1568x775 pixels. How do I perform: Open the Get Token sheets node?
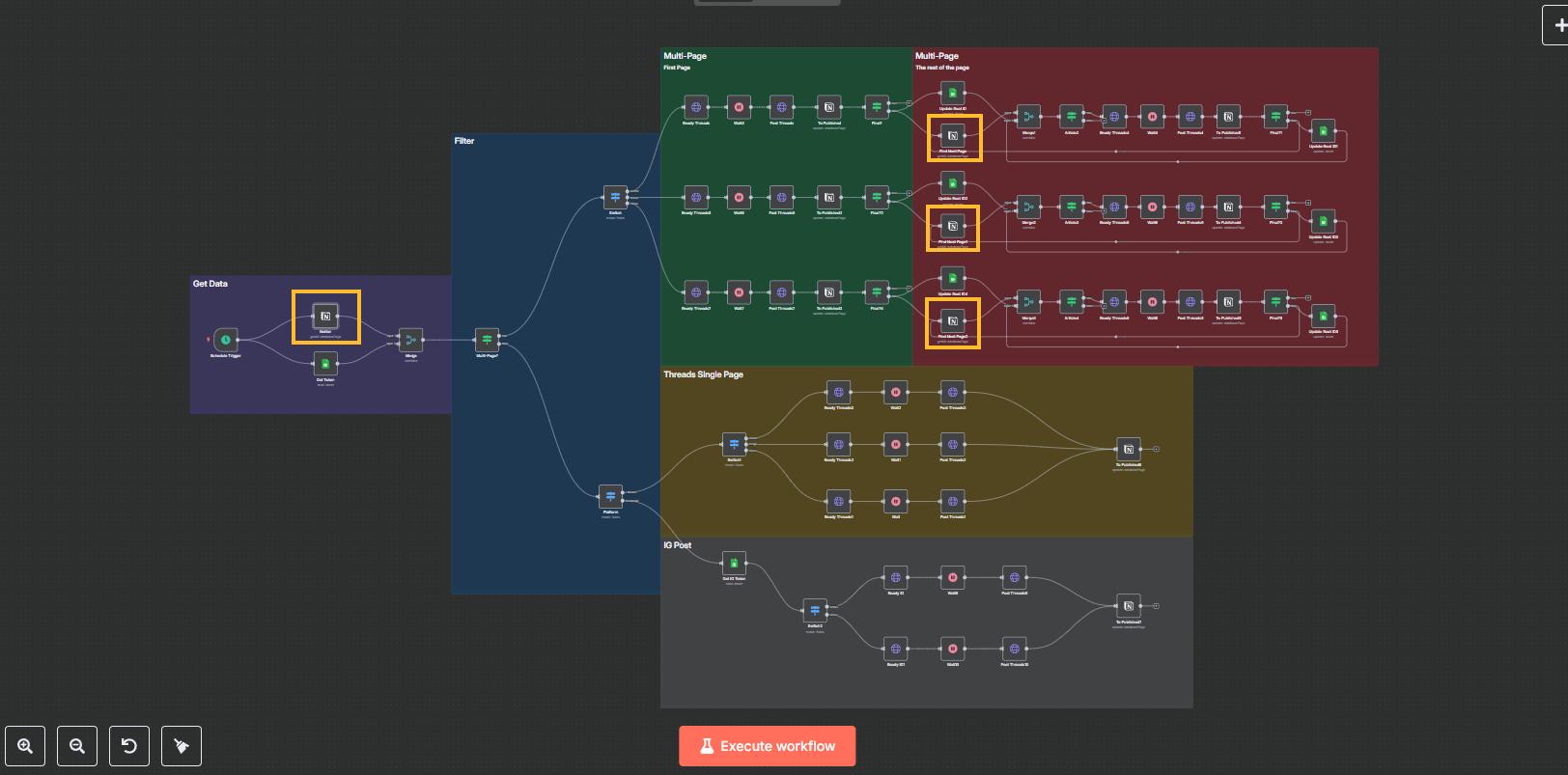pyautogui.click(x=325, y=364)
